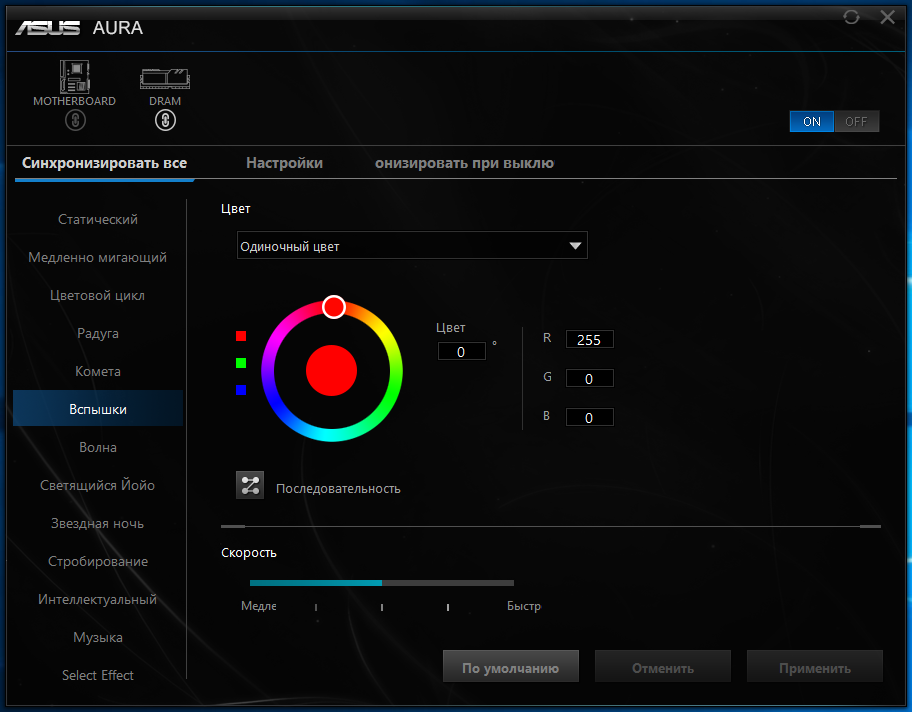Screen dimensions: 912x712
Task: Choose the Светящийся Йойо effect
Action: [x=98, y=485]
